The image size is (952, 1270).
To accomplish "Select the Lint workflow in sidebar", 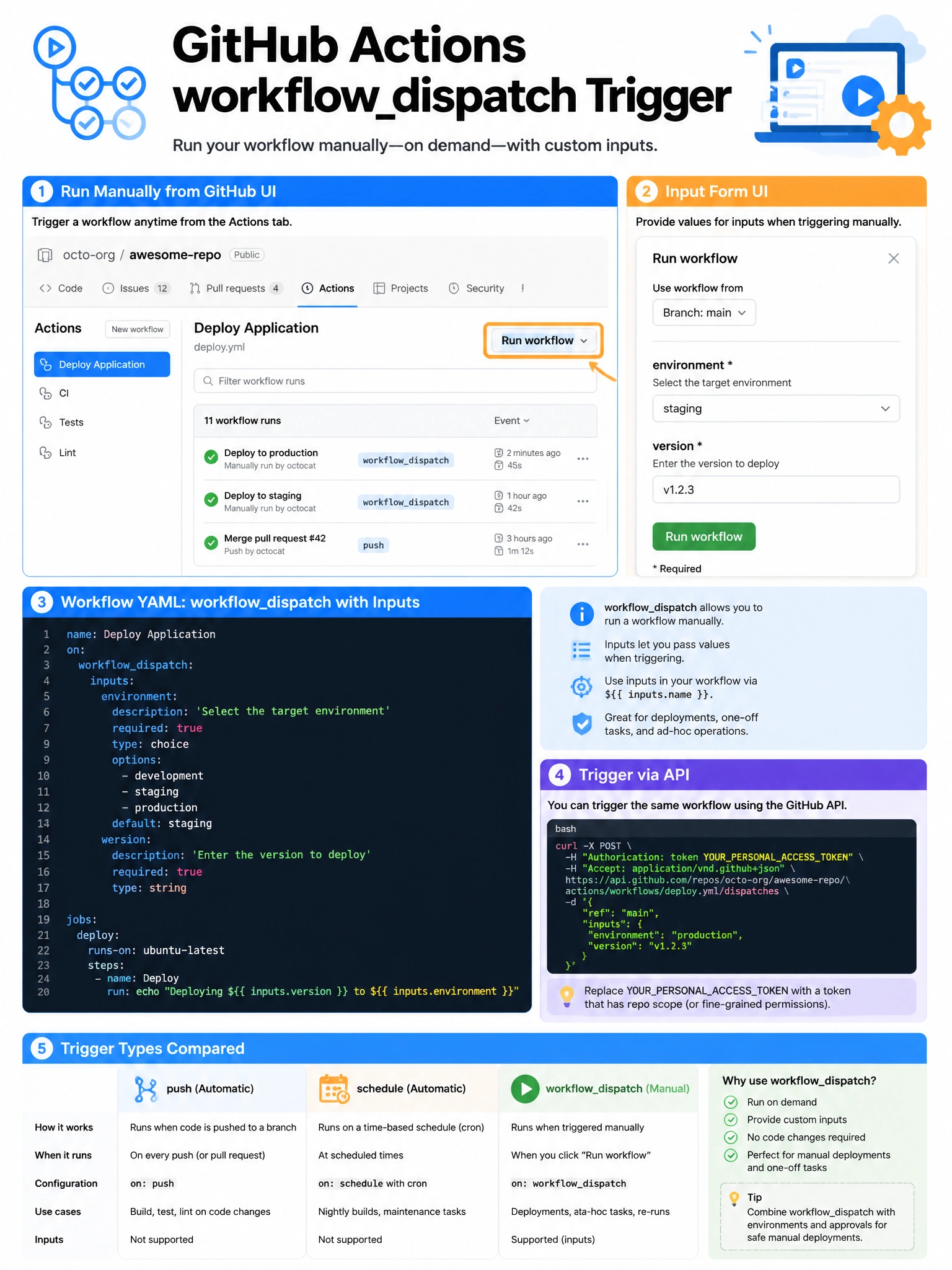I will [x=67, y=453].
